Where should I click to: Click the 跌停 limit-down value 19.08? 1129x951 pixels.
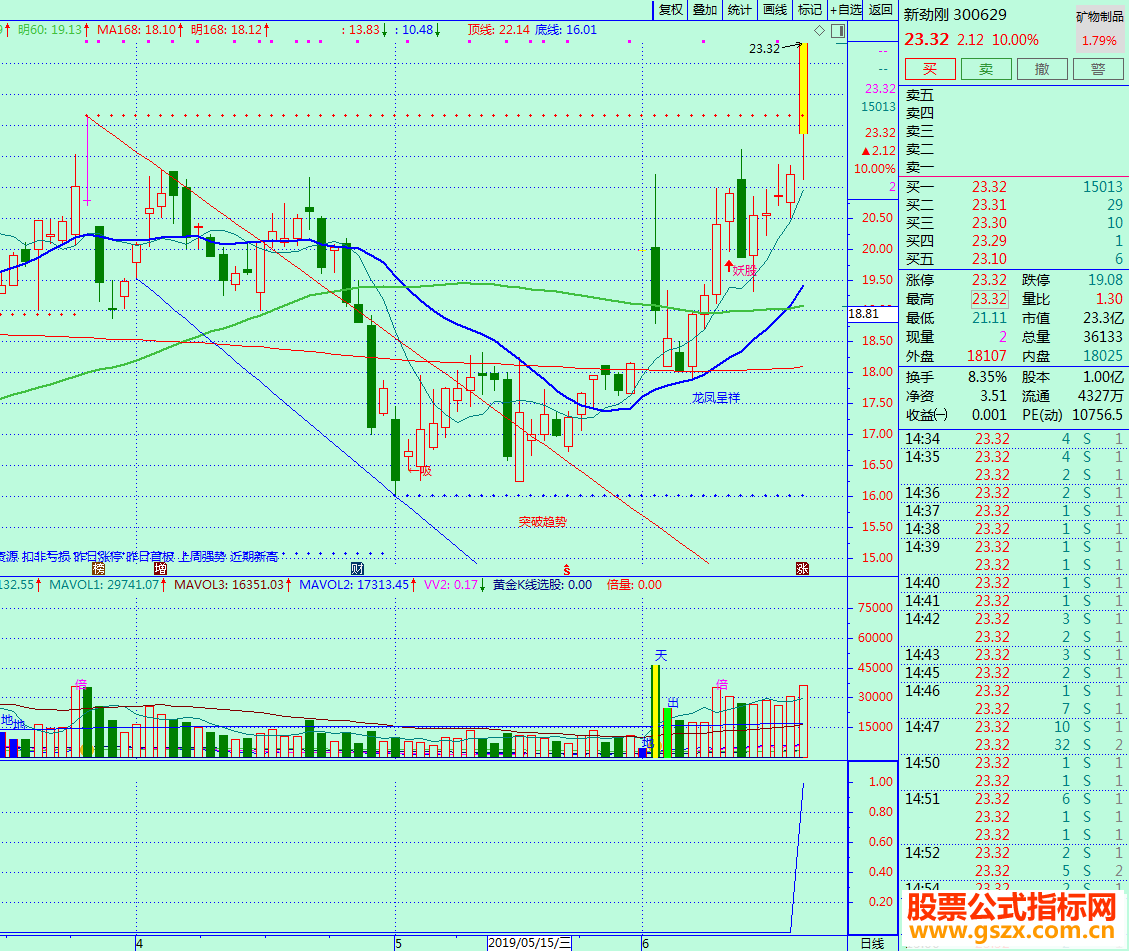1105,280
